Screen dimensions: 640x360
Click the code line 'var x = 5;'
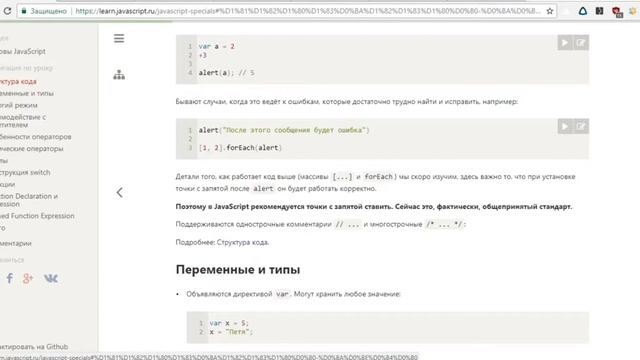229,323
